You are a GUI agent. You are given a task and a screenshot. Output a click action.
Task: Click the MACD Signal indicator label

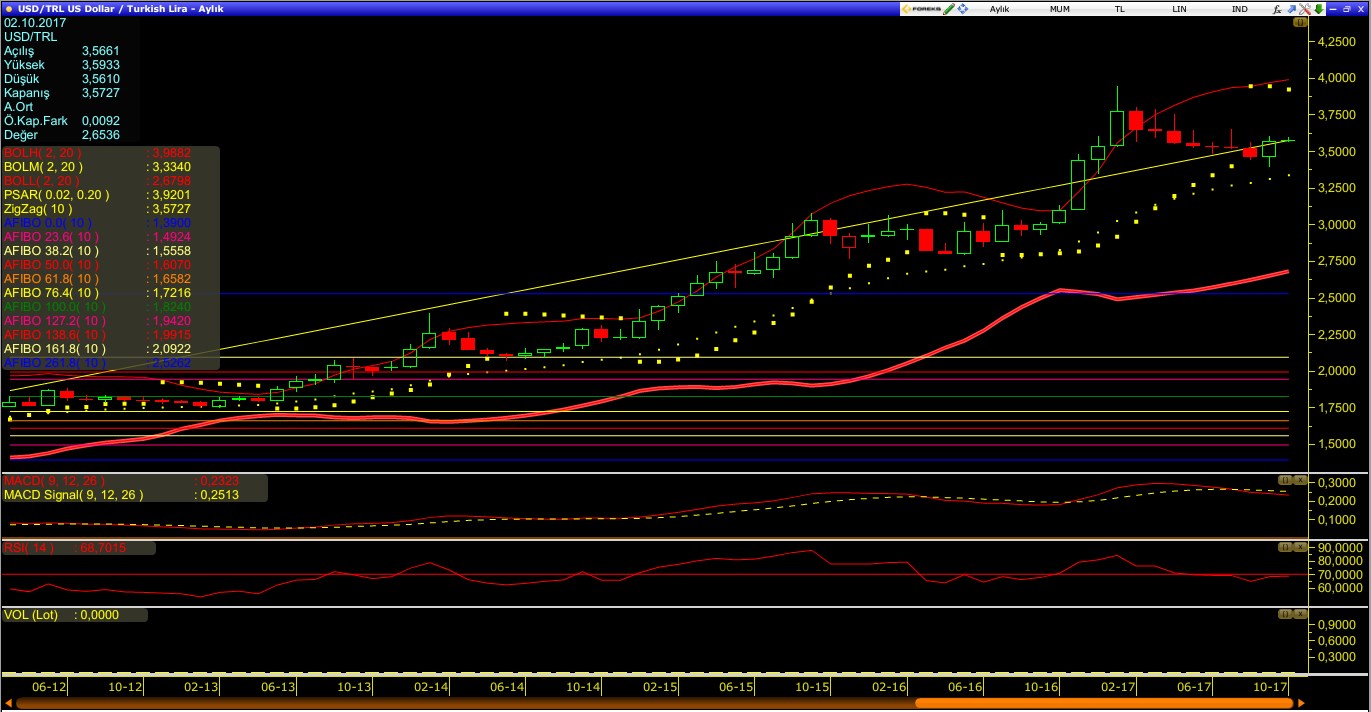point(74,494)
